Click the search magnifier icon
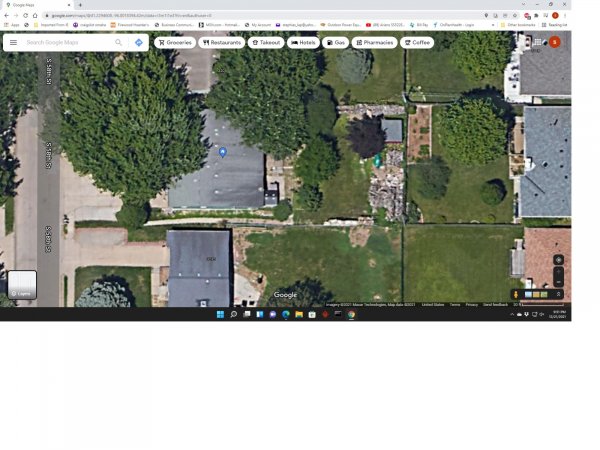 tap(119, 43)
